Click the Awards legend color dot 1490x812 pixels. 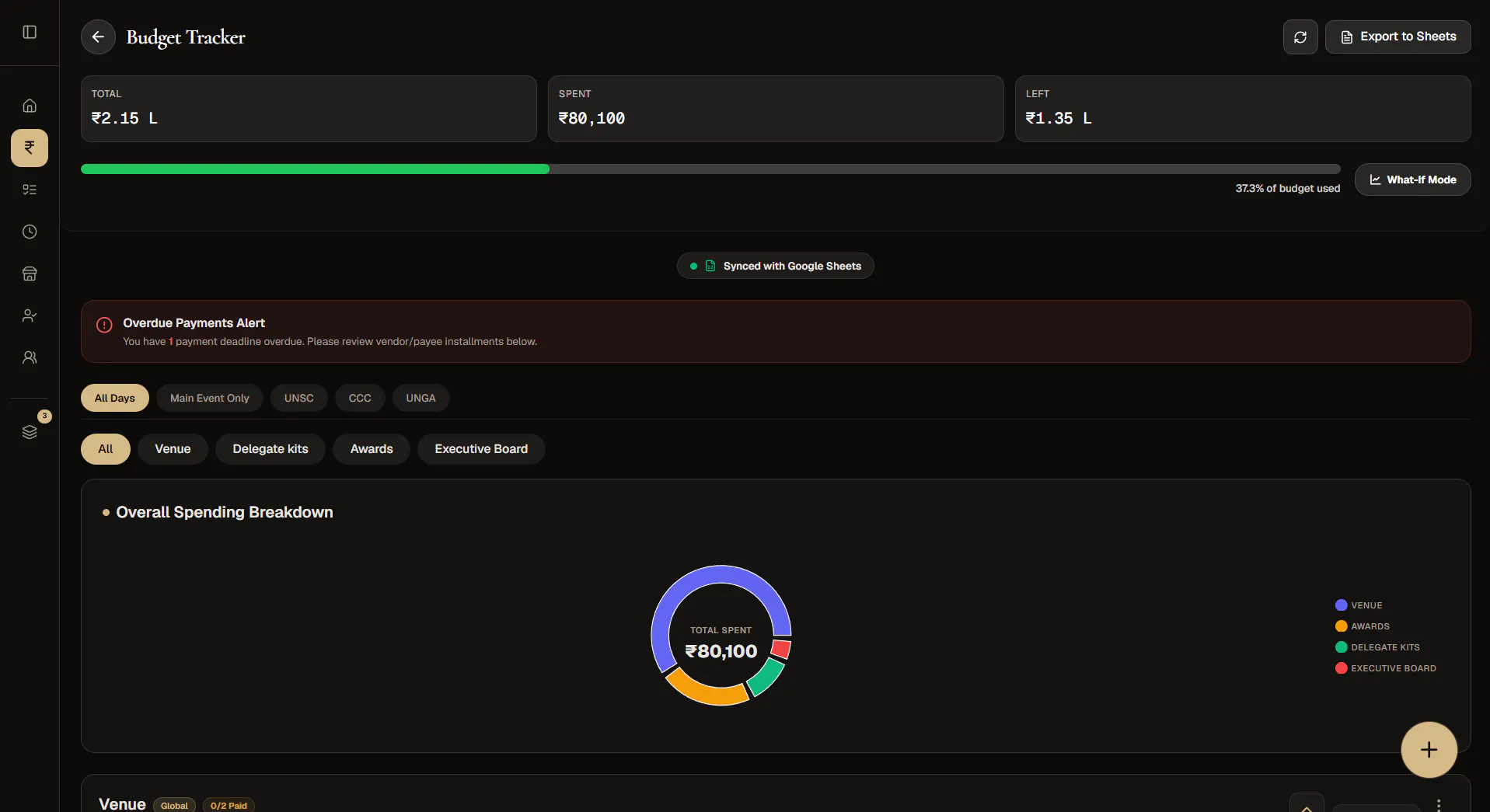point(1341,626)
